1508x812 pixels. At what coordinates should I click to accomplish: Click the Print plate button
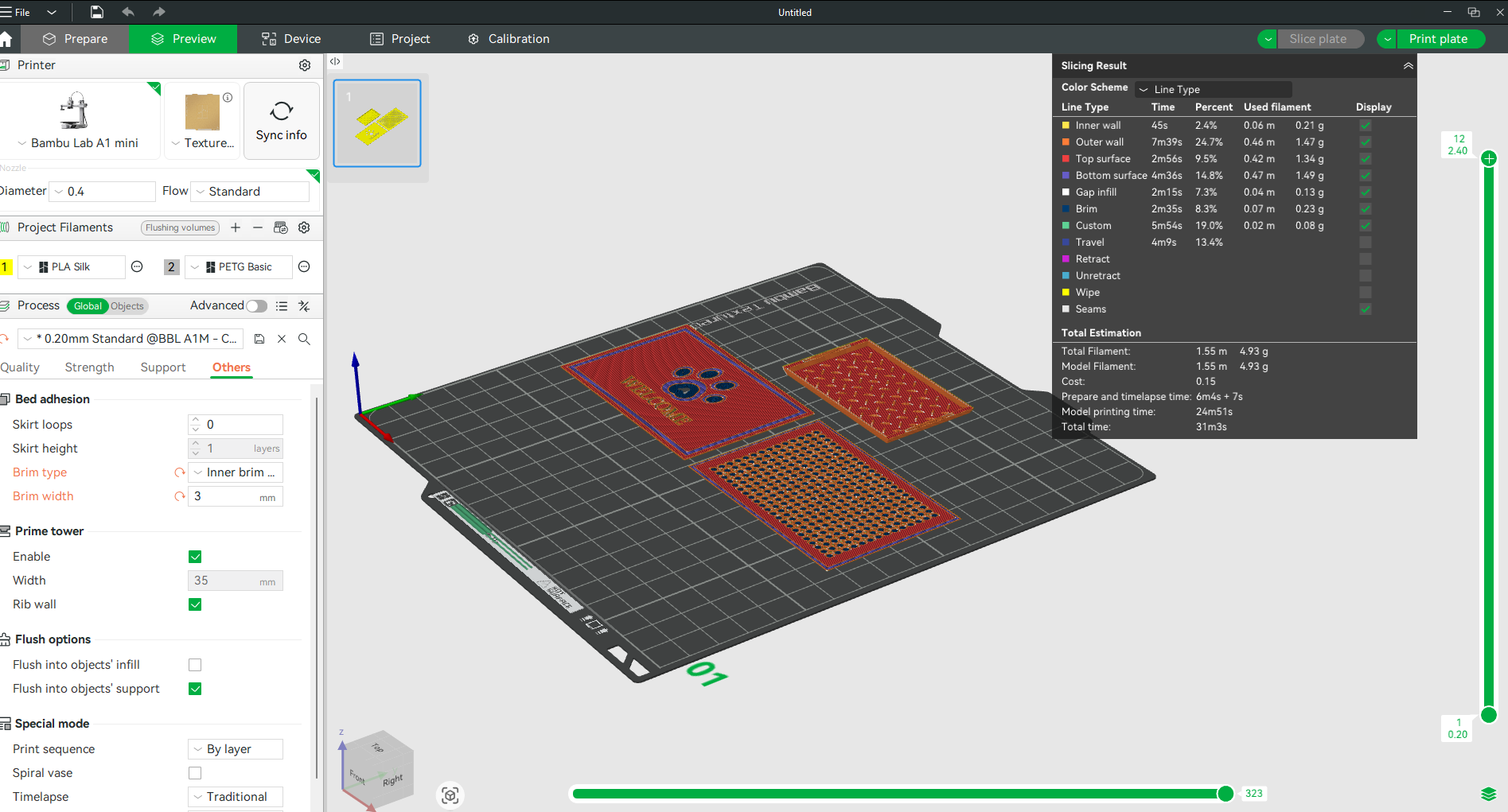point(1438,39)
